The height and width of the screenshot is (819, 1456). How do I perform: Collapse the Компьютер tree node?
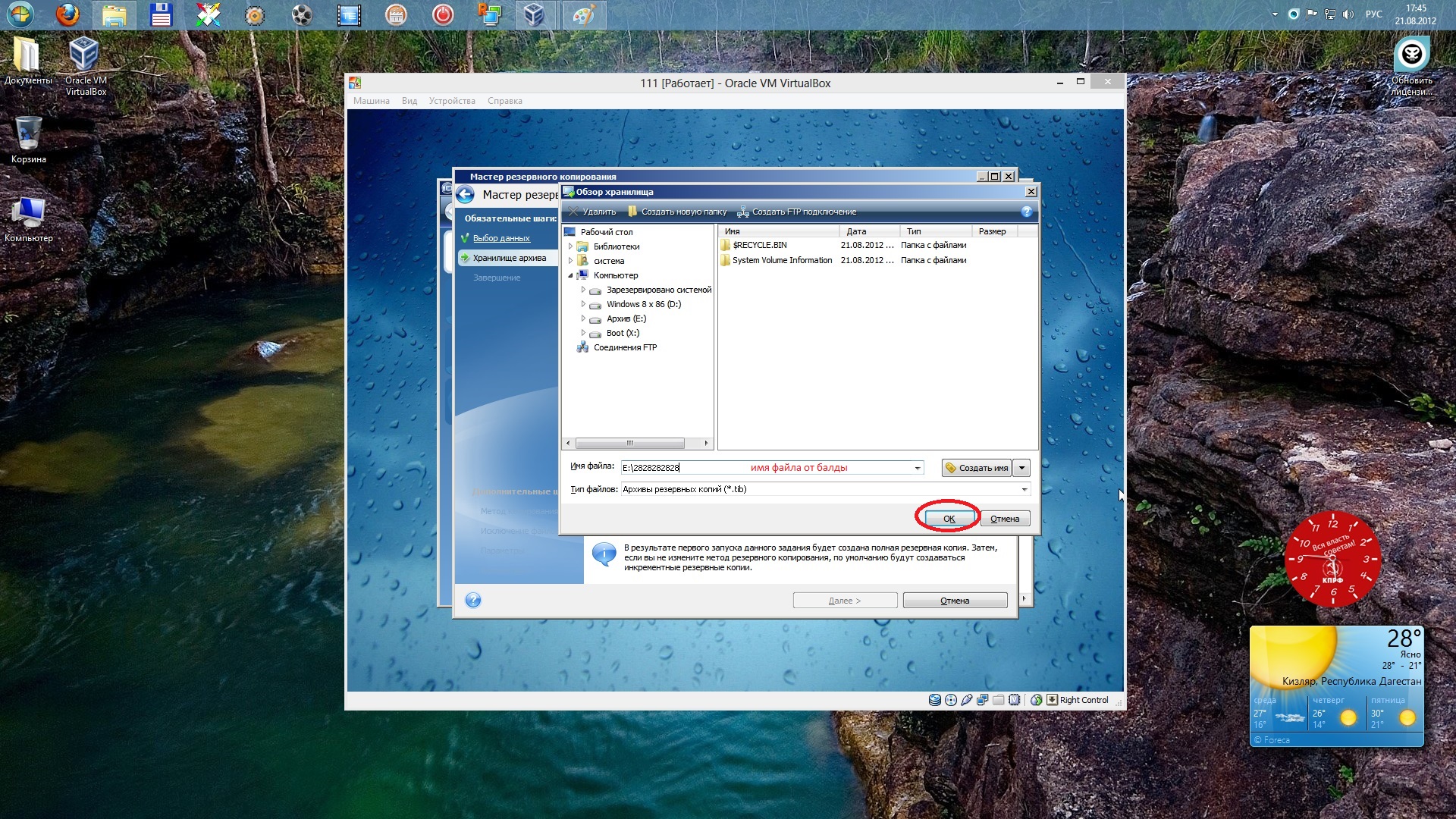coord(570,275)
